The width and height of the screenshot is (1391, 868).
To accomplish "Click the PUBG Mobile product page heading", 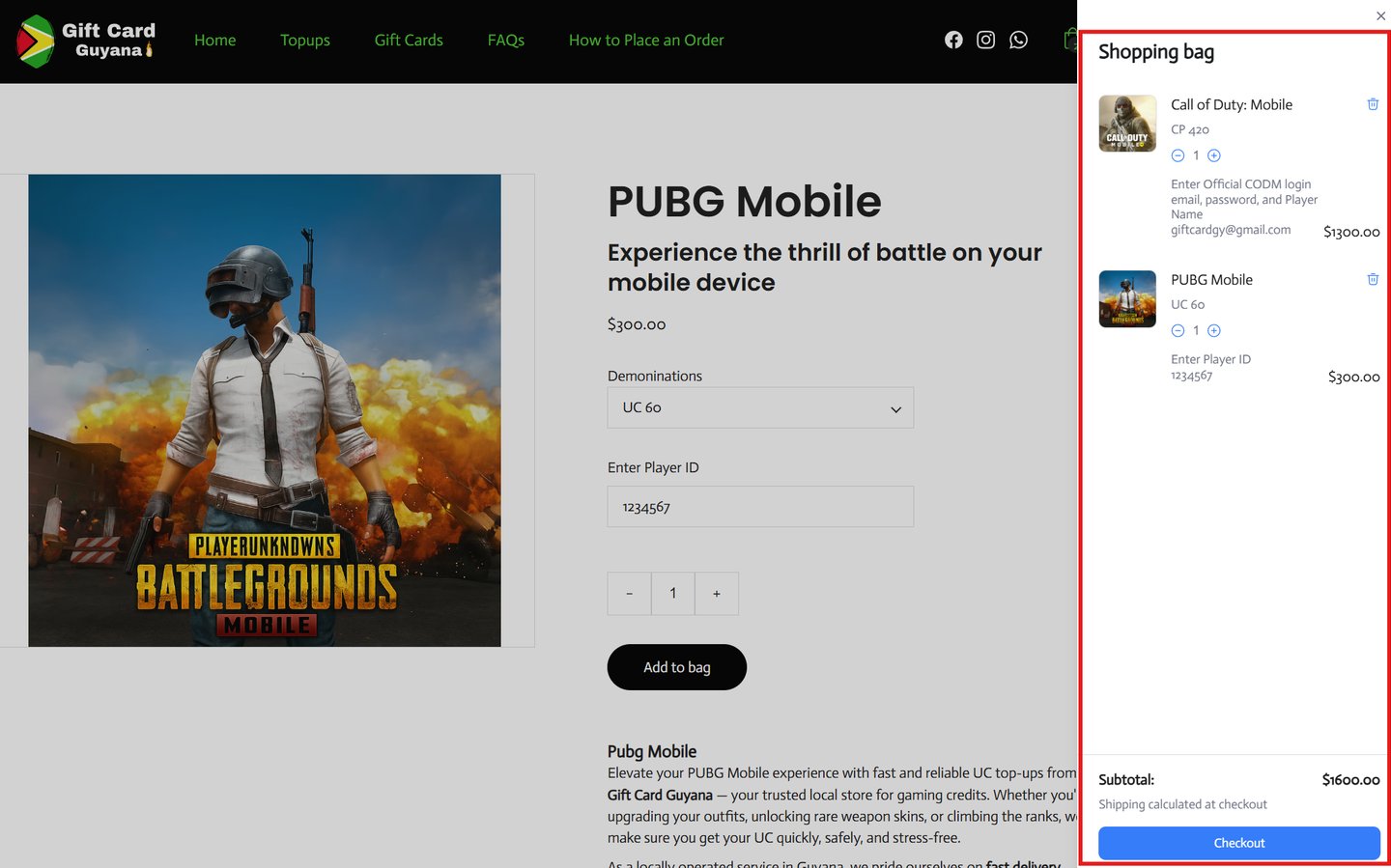I will (745, 201).
